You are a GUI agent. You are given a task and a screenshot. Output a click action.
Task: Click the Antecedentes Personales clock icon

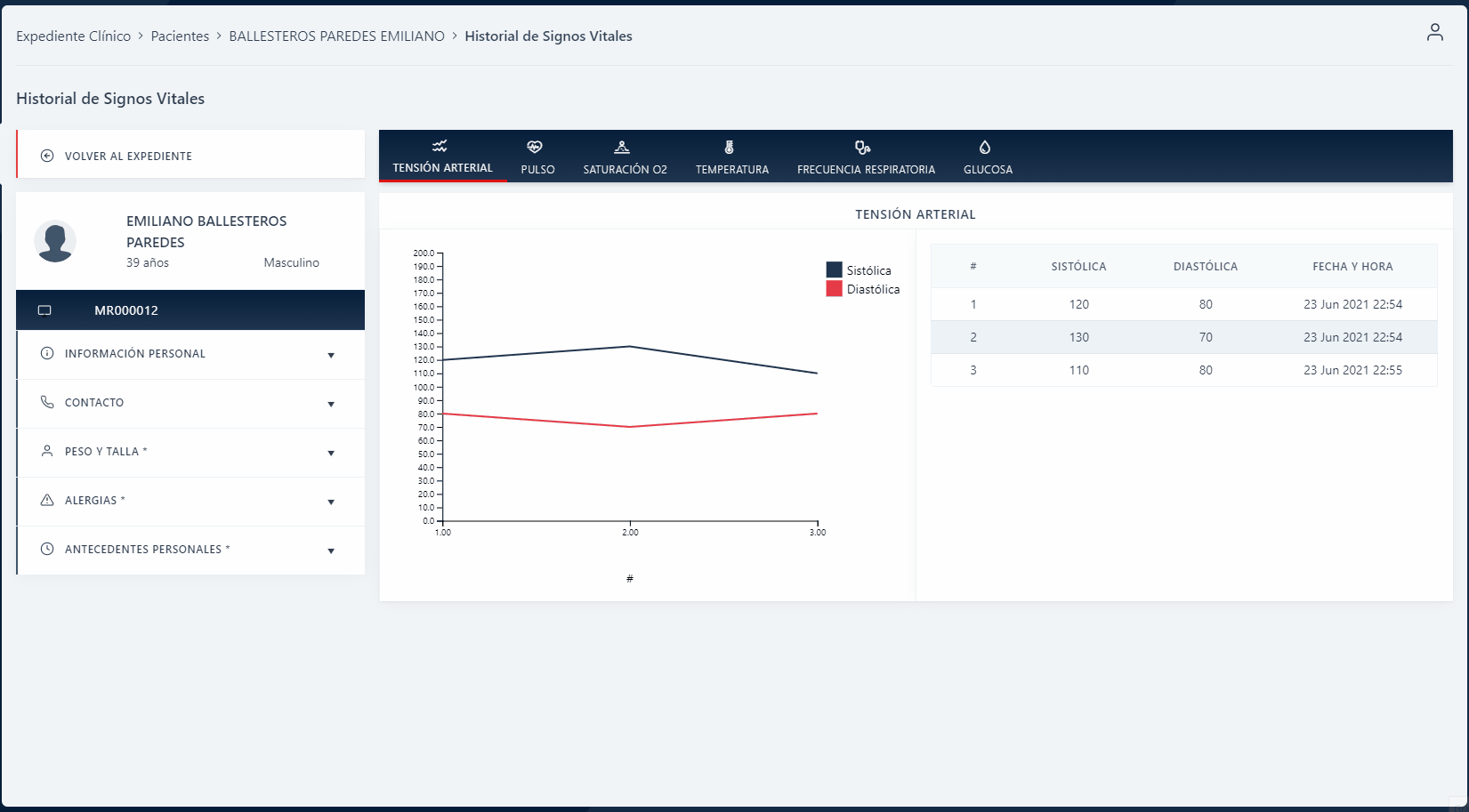tap(47, 549)
